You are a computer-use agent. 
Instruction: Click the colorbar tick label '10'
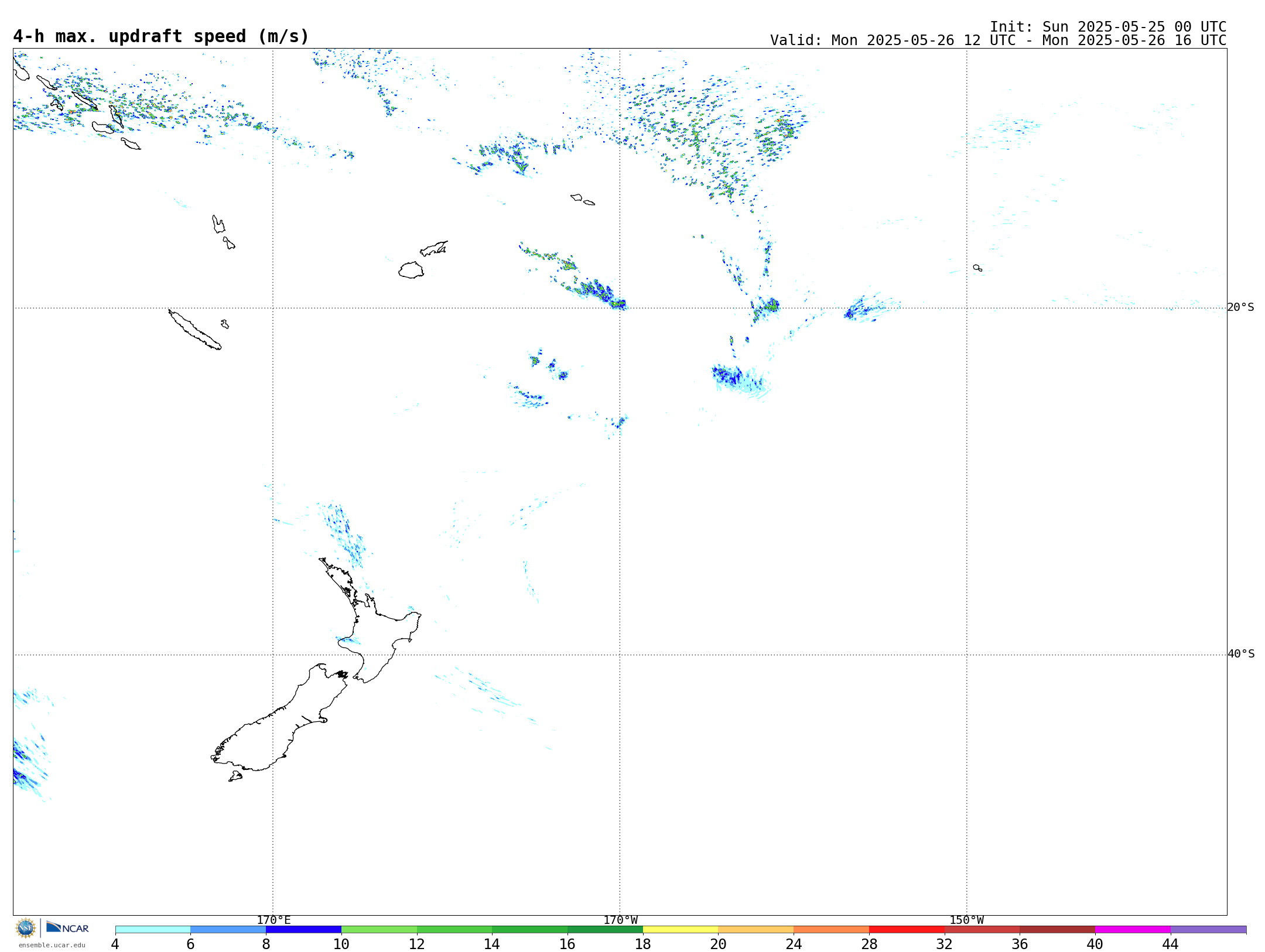[x=341, y=944]
